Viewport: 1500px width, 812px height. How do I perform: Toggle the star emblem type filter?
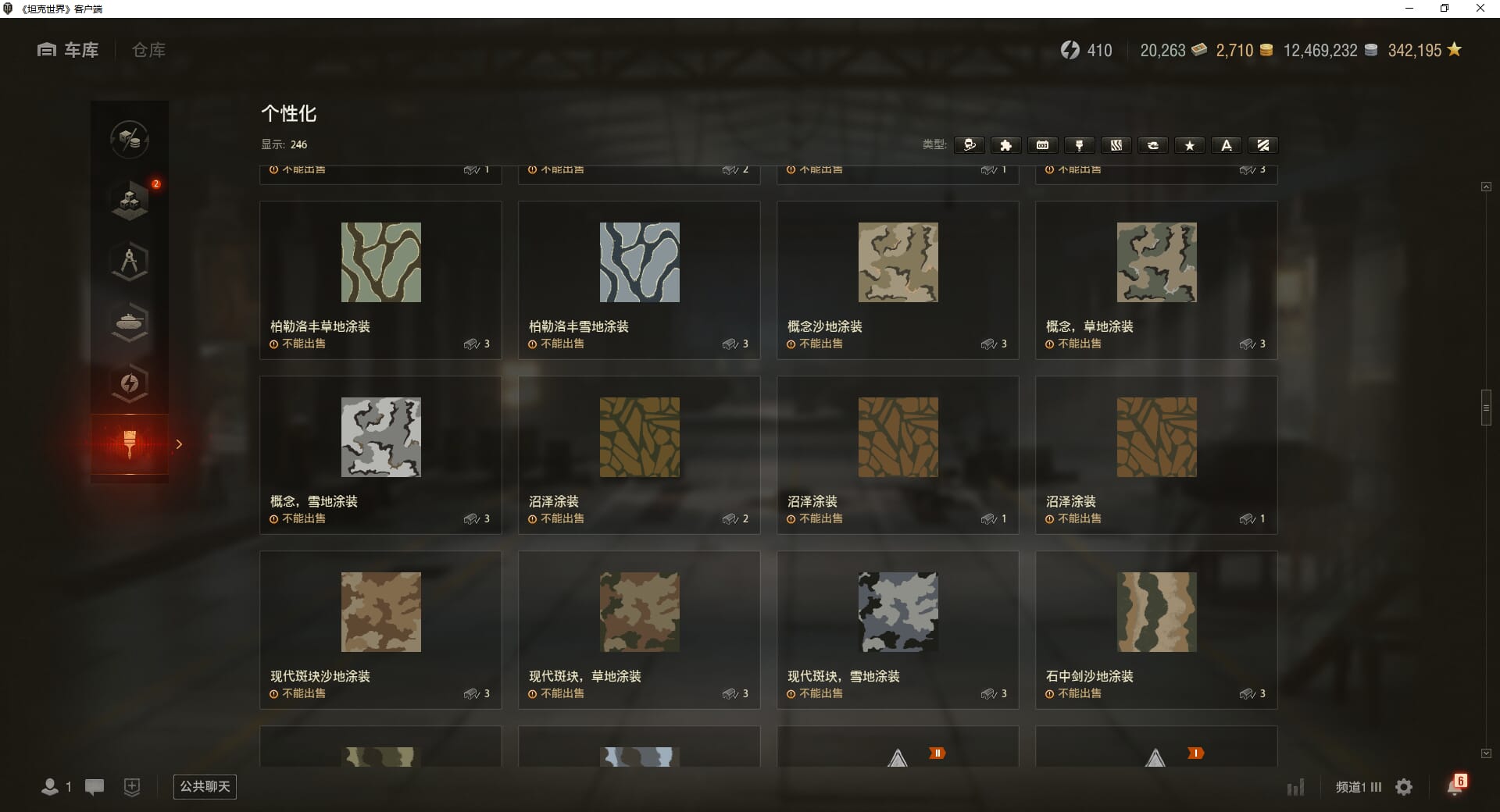(1189, 145)
